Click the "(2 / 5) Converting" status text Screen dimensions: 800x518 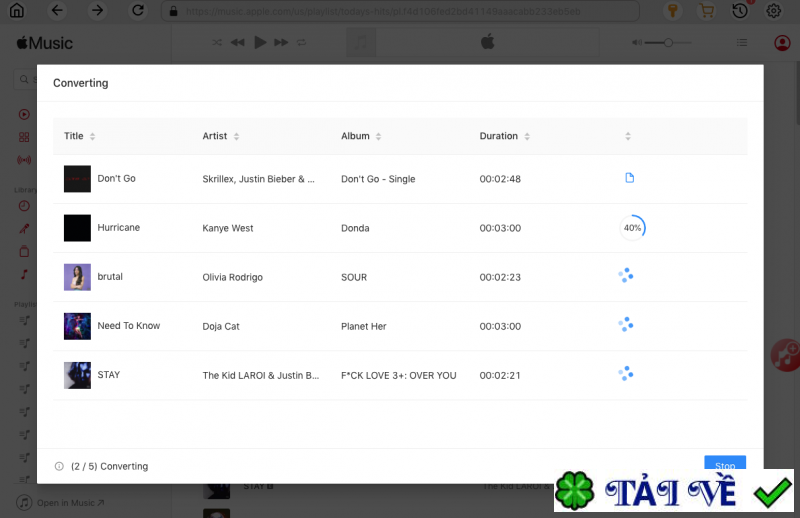pyautogui.click(x=109, y=466)
